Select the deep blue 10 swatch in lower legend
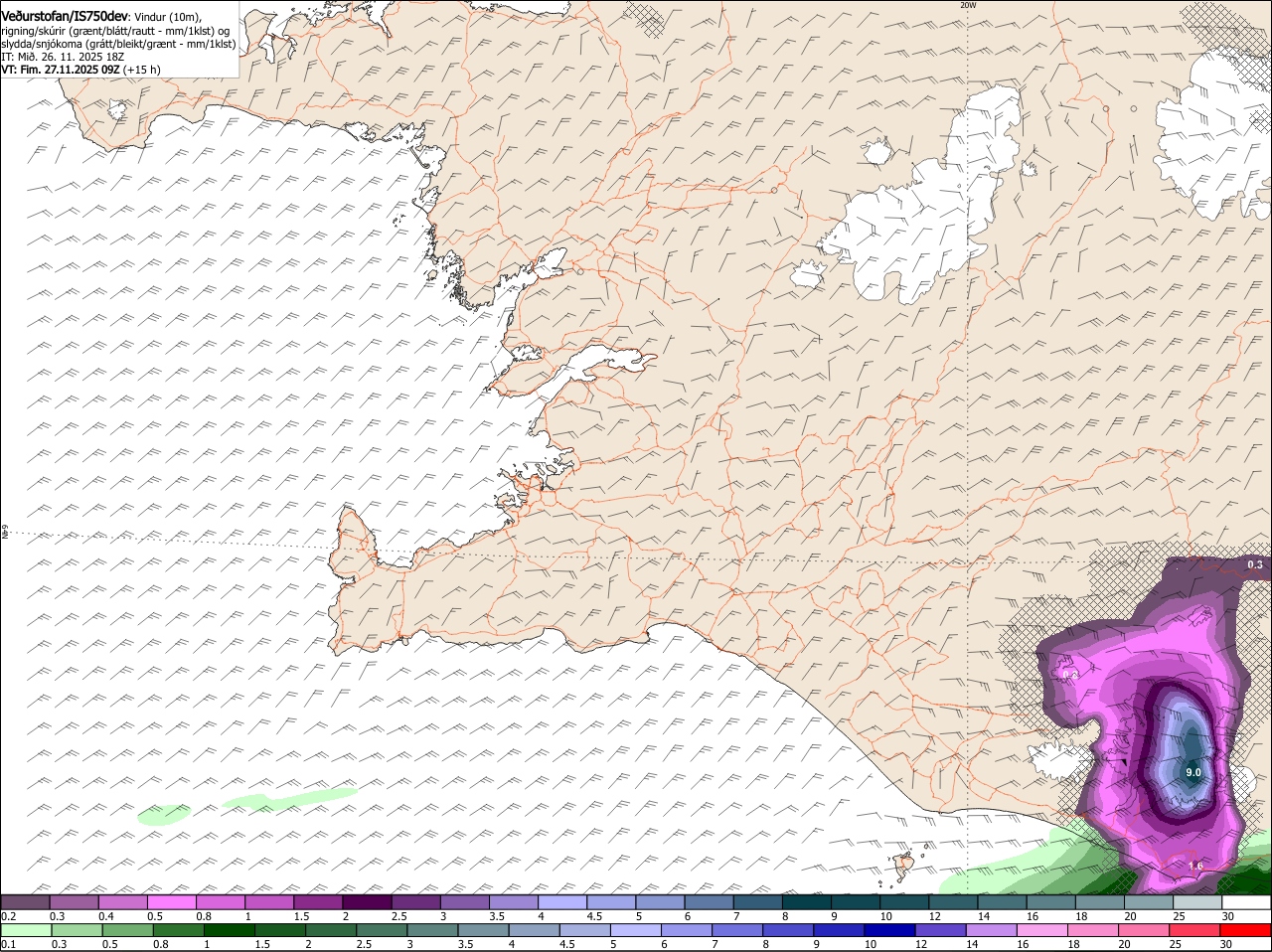This screenshot has height=952, width=1272. [x=890, y=930]
